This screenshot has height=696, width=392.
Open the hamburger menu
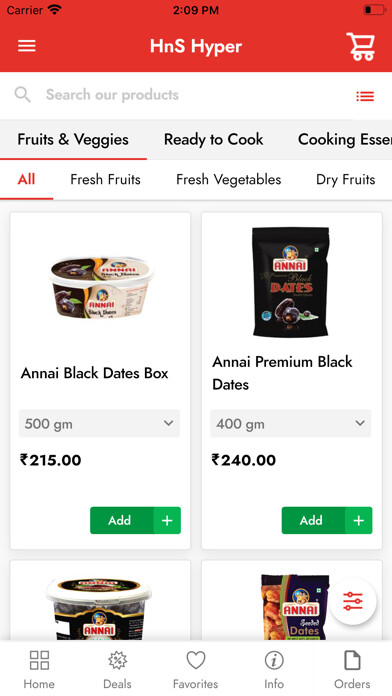pos(27,46)
